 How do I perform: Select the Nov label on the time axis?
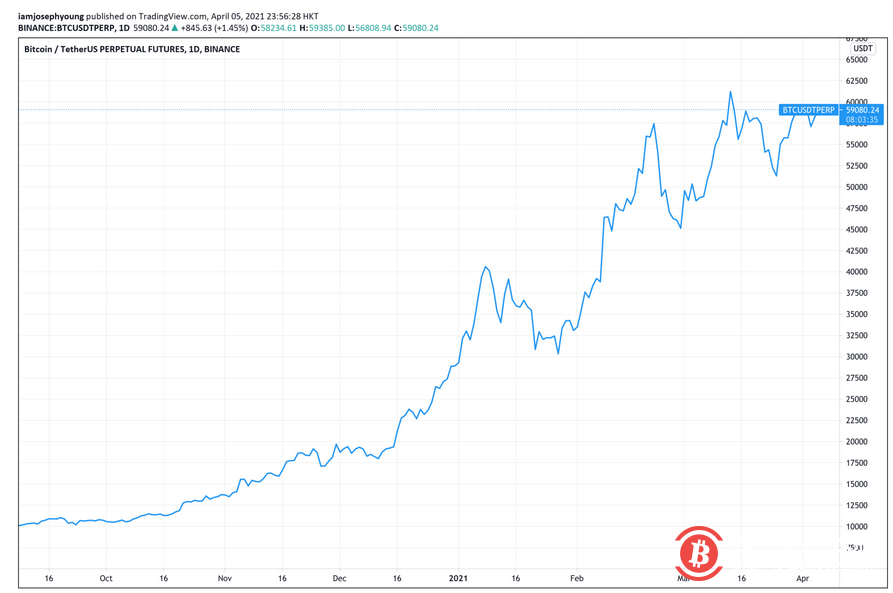coord(224,578)
